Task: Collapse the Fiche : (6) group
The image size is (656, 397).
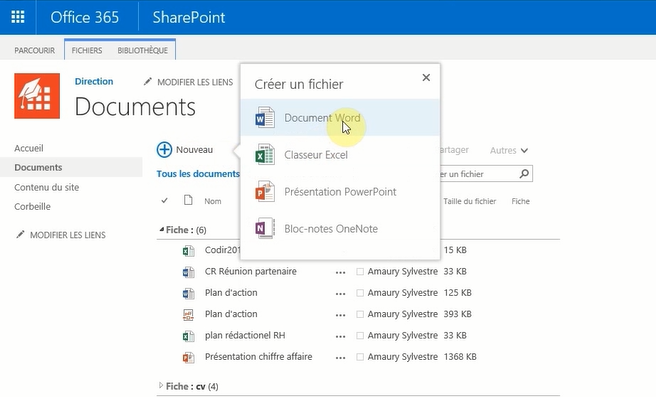Action: pos(162,229)
